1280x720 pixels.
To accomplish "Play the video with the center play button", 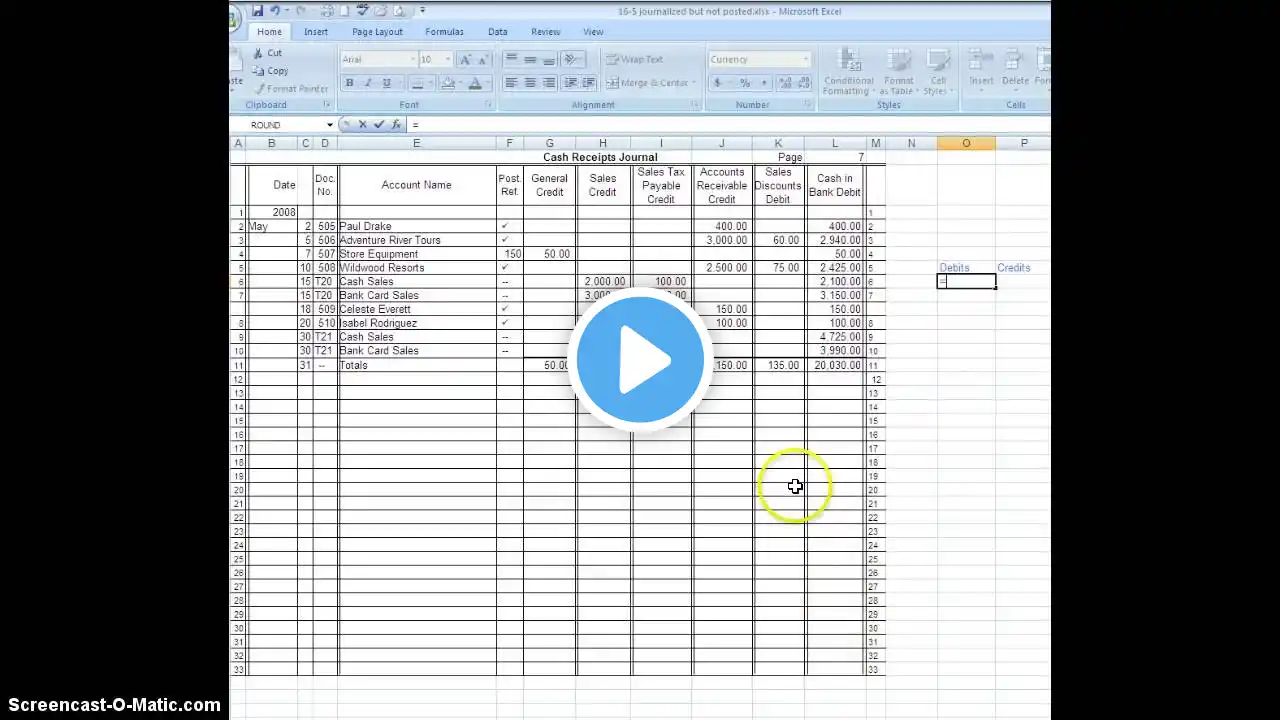I will (x=640, y=359).
